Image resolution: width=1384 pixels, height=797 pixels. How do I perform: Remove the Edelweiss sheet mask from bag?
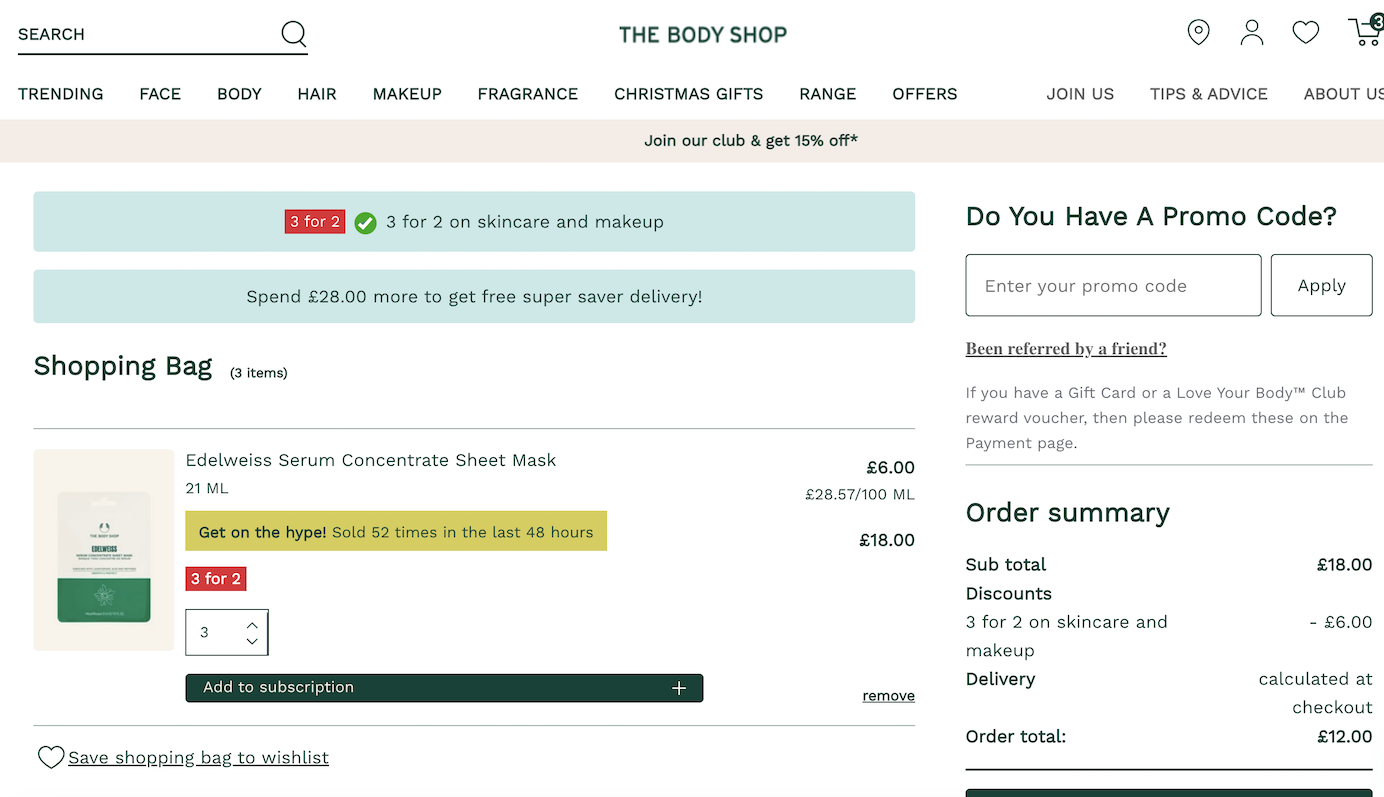click(888, 695)
